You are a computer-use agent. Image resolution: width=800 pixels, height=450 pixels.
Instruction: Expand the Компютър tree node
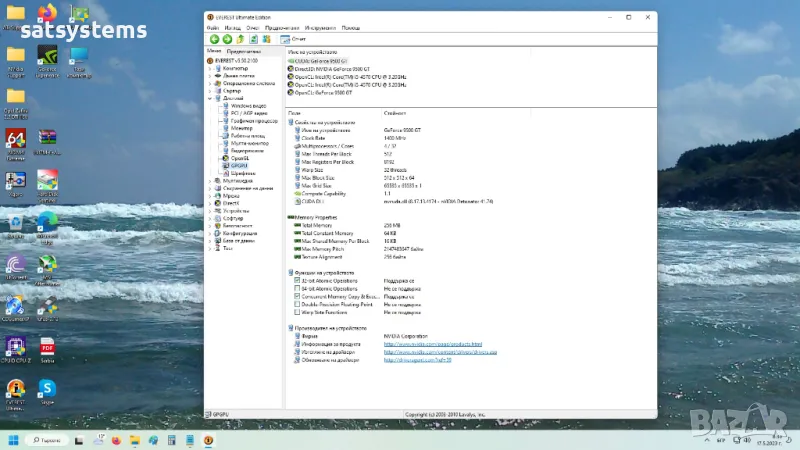tap(209, 68)
